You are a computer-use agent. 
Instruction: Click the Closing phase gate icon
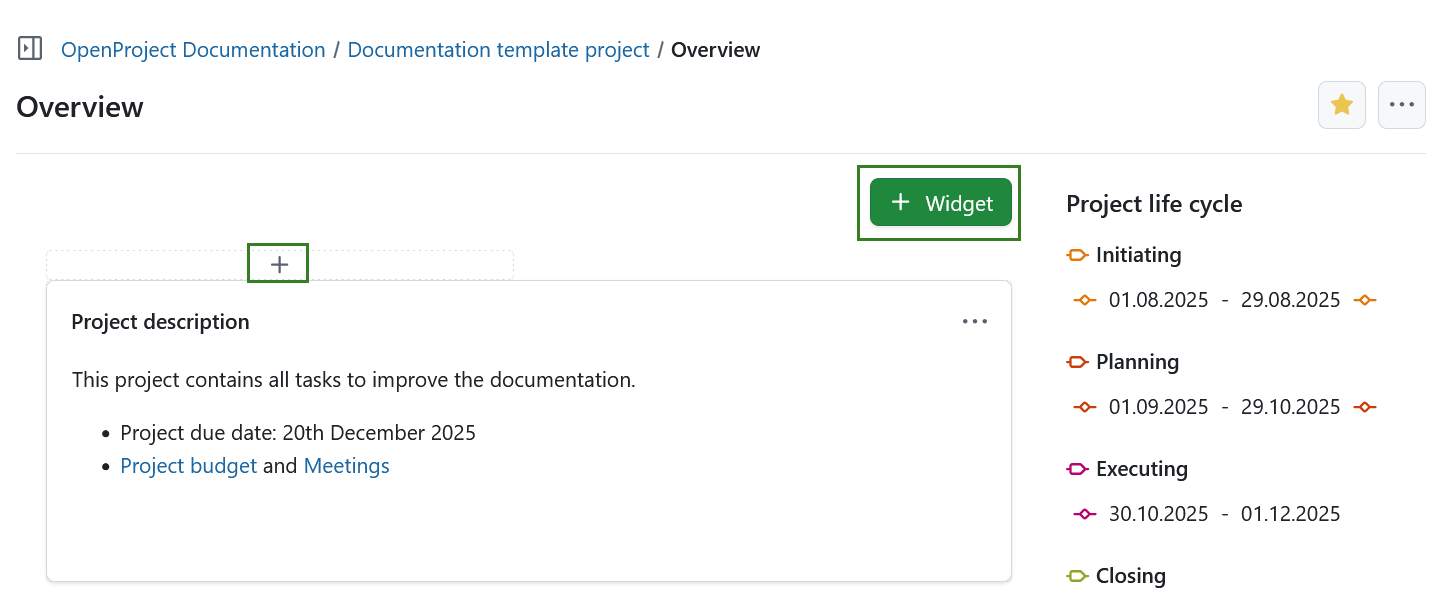(1077, 576)
